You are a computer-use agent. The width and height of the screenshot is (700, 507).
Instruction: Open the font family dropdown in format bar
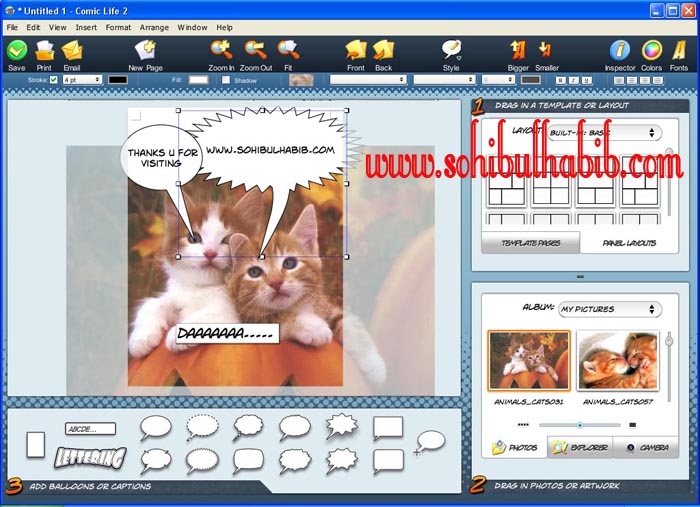(368, 79)
